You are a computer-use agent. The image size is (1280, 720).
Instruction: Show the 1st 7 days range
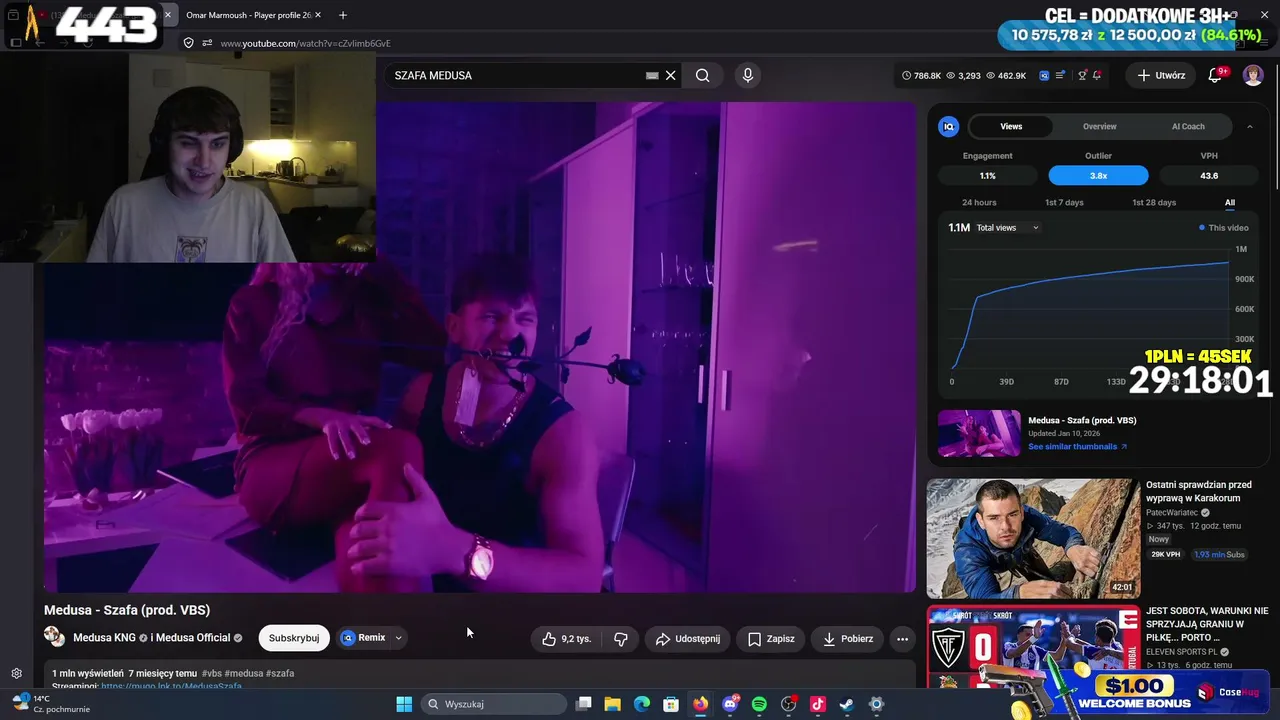(x=1064, y=203)
